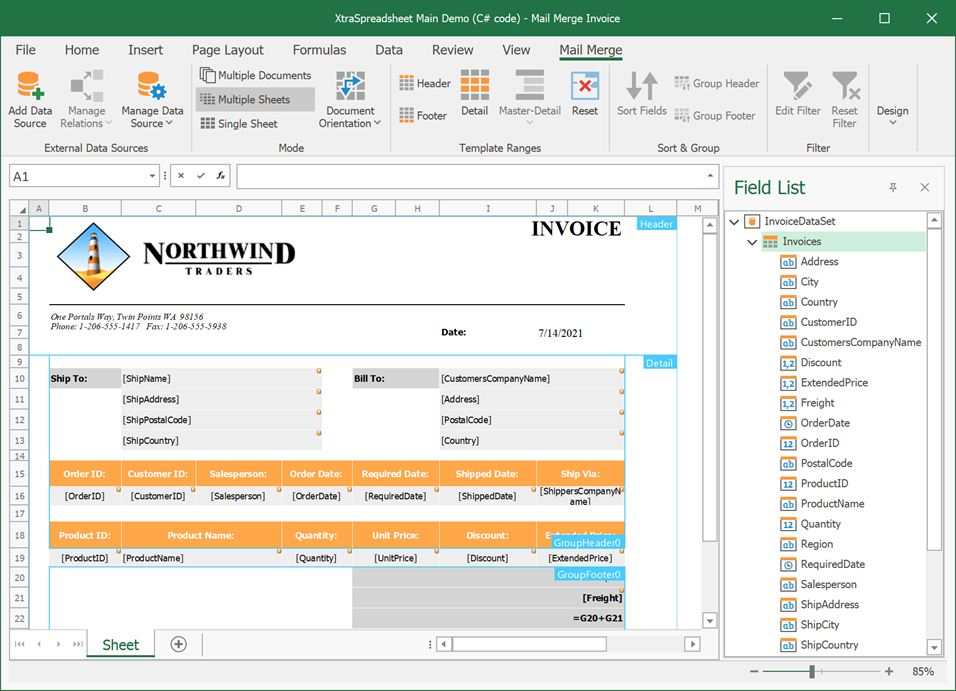956x691 pixels.
Task: Click the Insert Function fx icon
Action: pyautogui.click(x=221, y=176)
